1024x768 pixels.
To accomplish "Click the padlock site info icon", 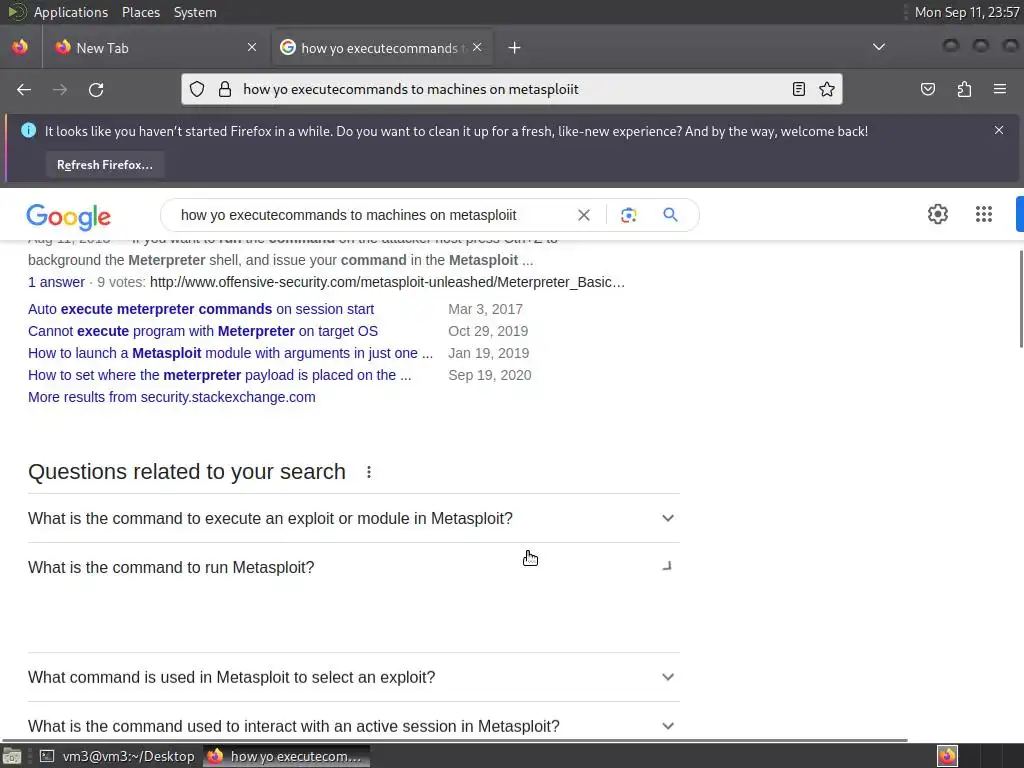I will (x=225, y=89).
